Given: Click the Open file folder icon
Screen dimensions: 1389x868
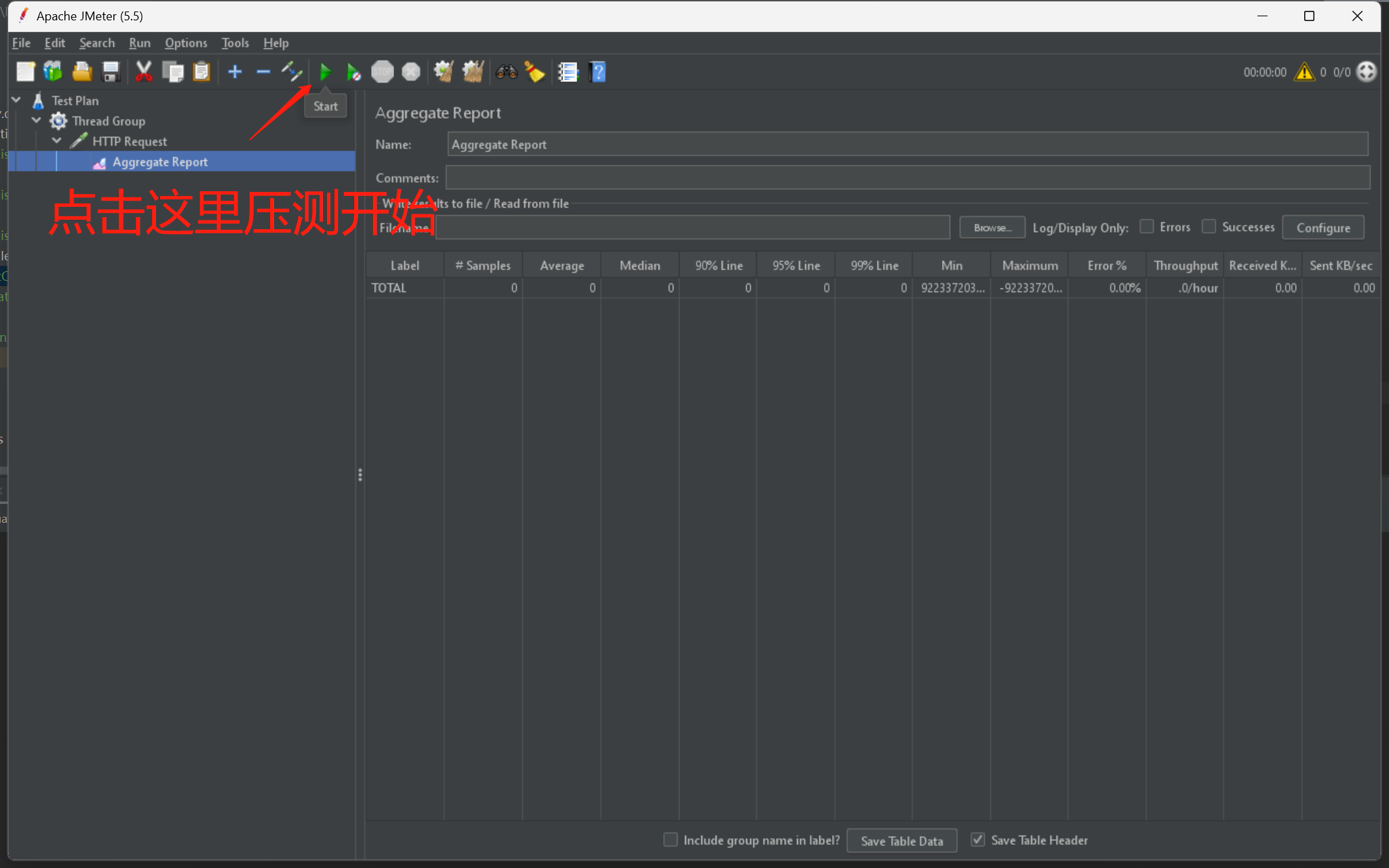Looking at the screenshot, I should pyautogui.click(x=82, y=72).
